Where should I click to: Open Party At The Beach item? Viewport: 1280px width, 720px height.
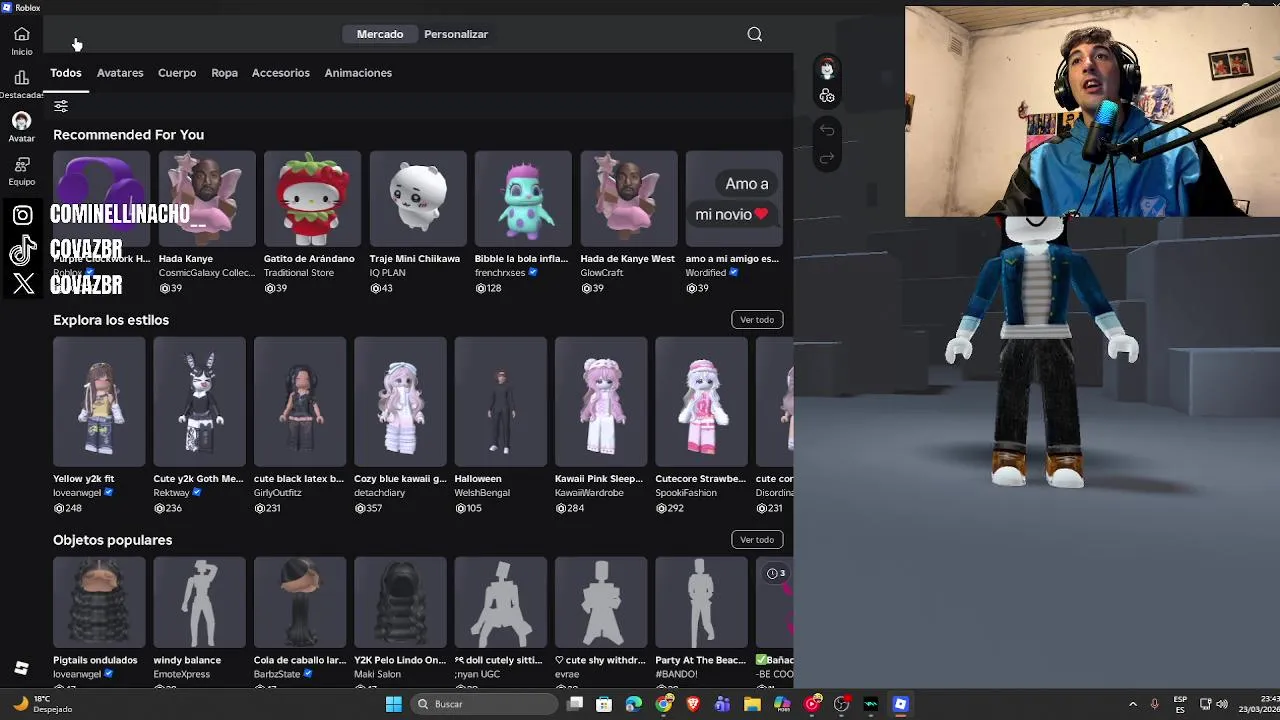tap(701, 603)
